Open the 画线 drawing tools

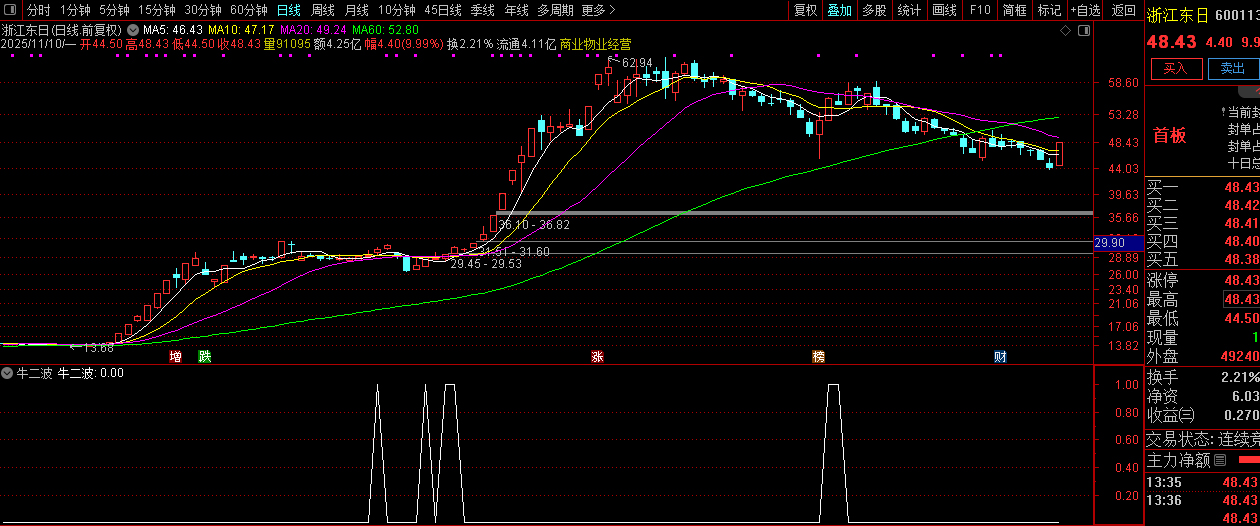(x=944, y=10)
